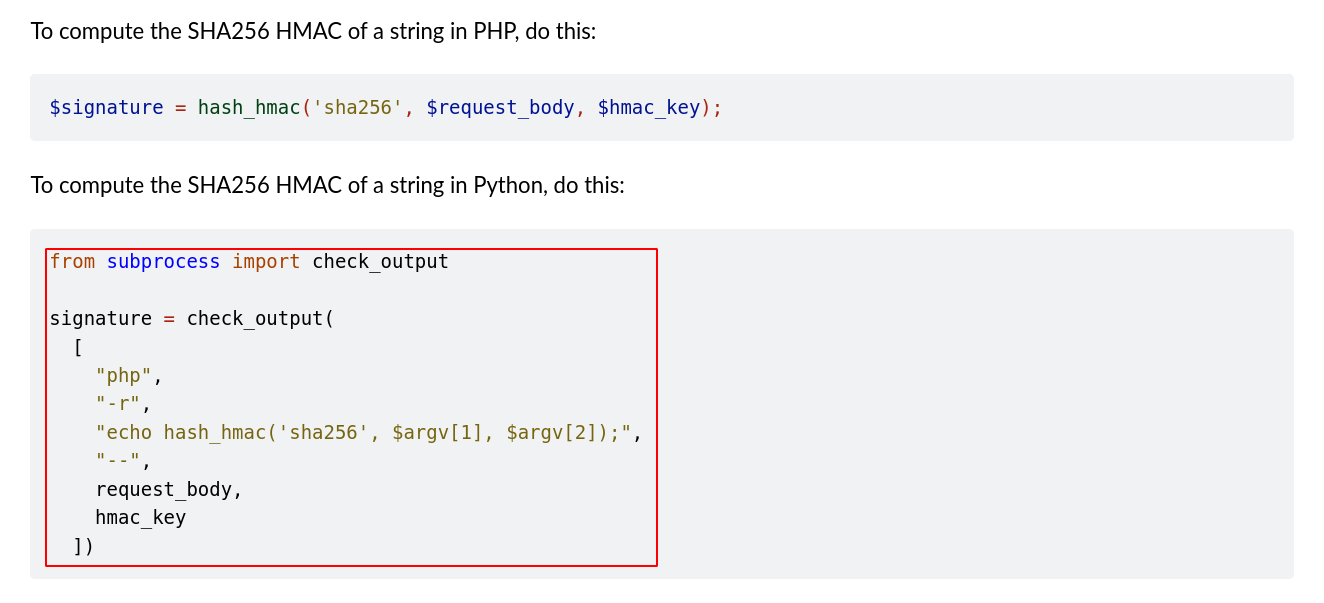Click the 'from' keyword in Python code

pos(72,262)
